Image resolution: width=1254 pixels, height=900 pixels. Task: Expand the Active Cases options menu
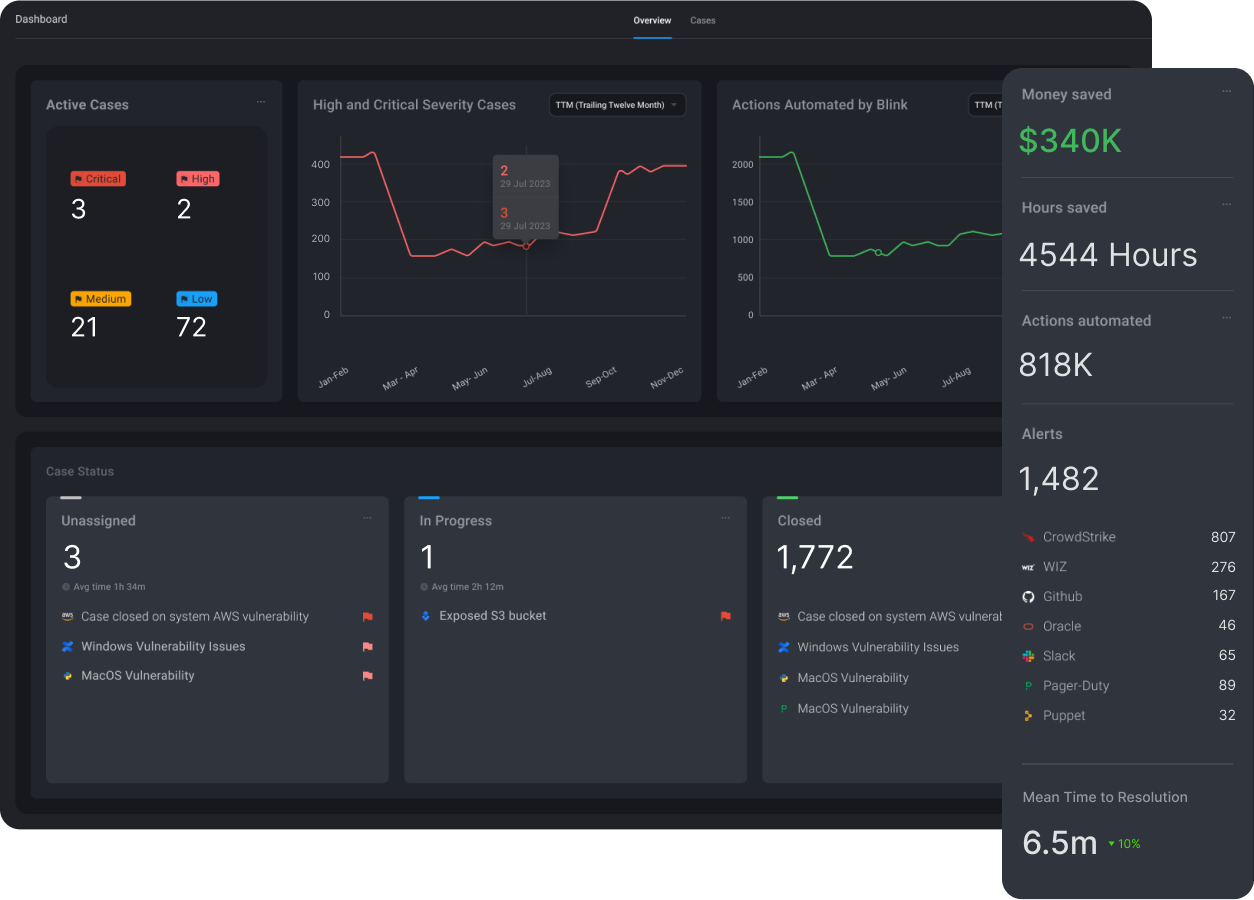coord(261,101)
